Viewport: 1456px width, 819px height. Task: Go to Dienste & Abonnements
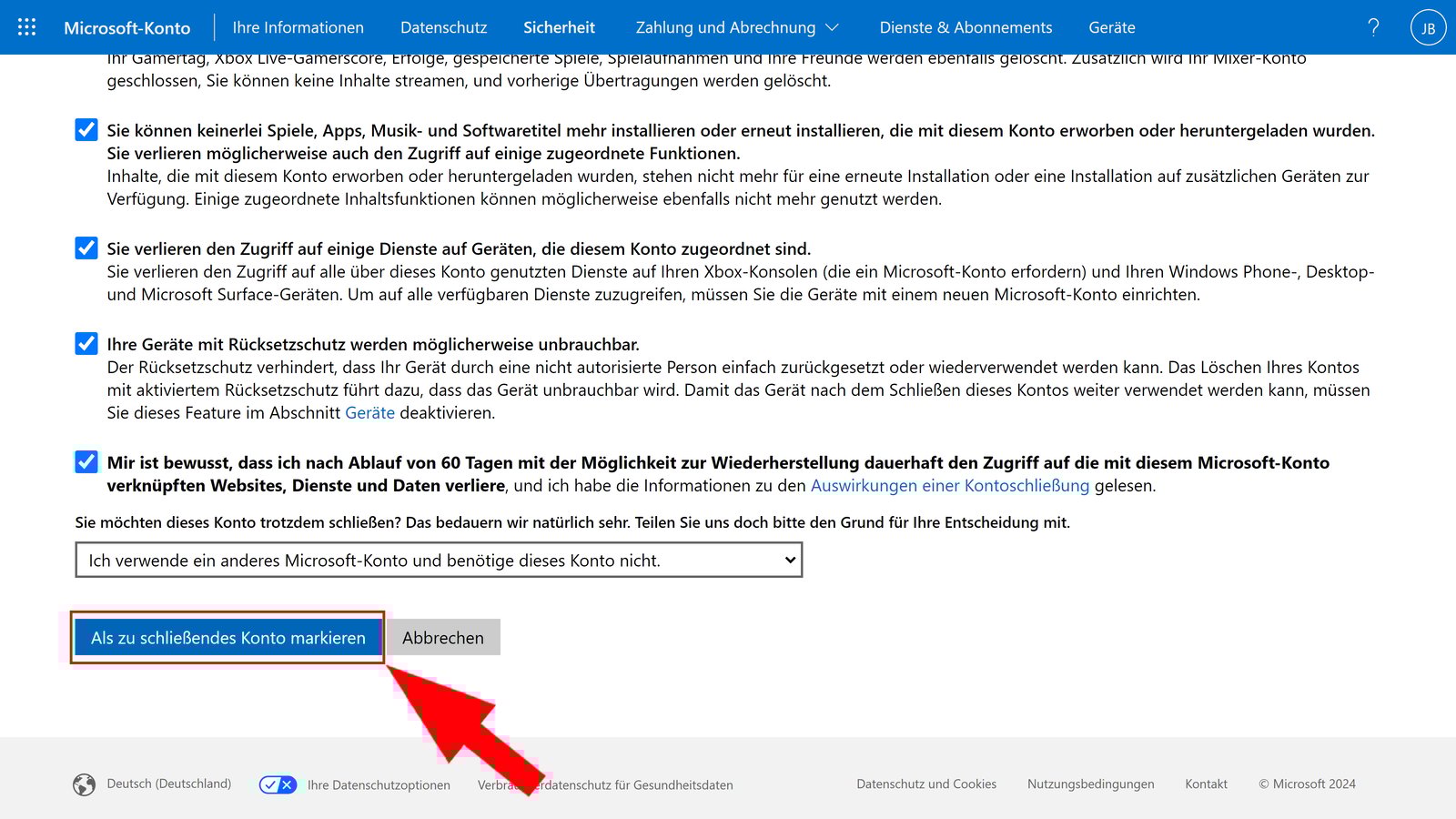[x=965, y=27]
